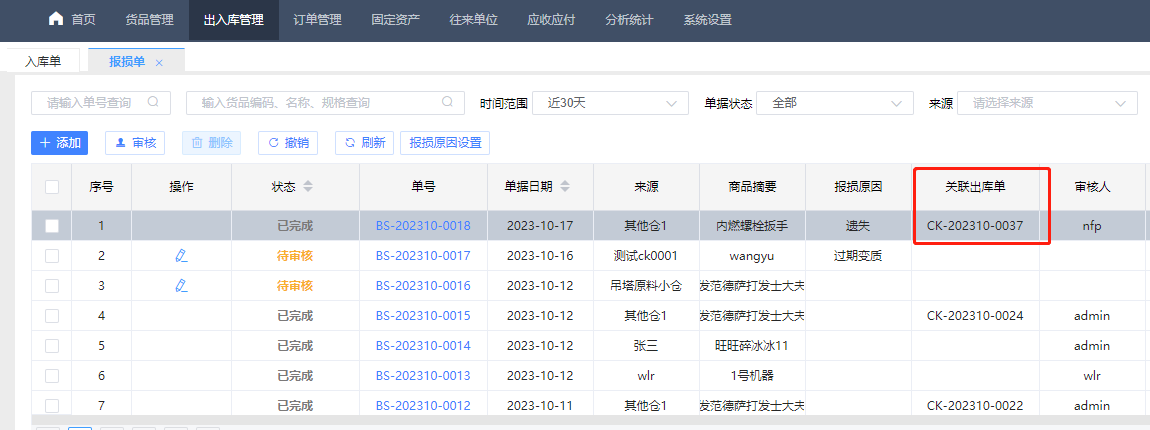Check row 1 BS-202310-0018 checkbox
The image size is (1150, 430).
(x=52, y=226)
